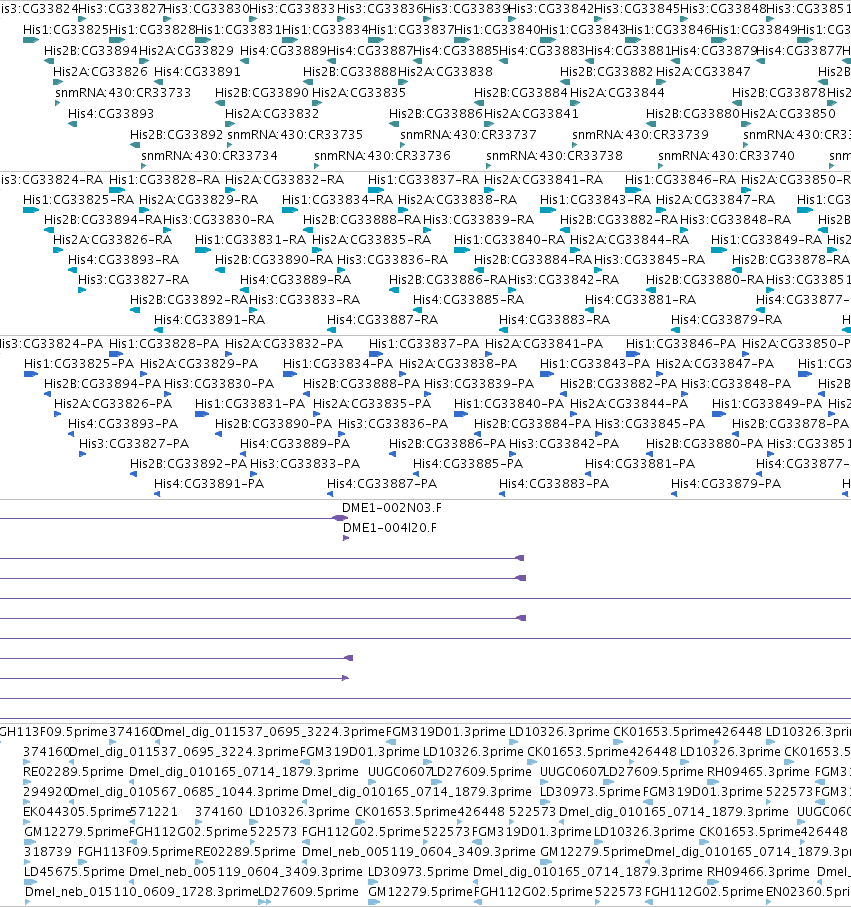
Task: Click the His1:CG33825-PA protein glyph
Action: 31,374
